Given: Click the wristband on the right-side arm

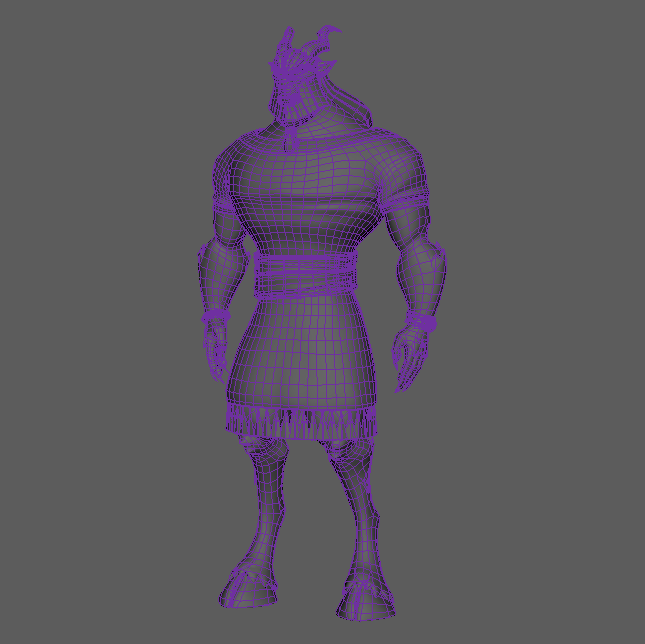Looking at the screenshot, I should point(424,322).
